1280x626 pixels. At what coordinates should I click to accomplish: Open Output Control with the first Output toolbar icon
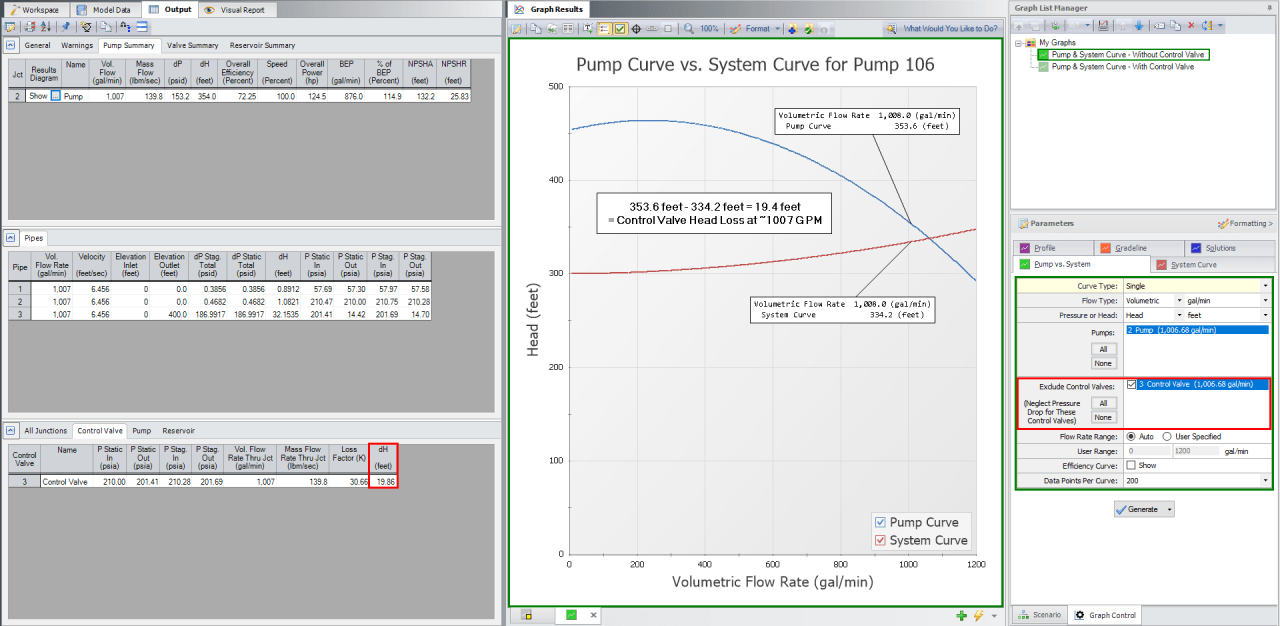point(10,28)
